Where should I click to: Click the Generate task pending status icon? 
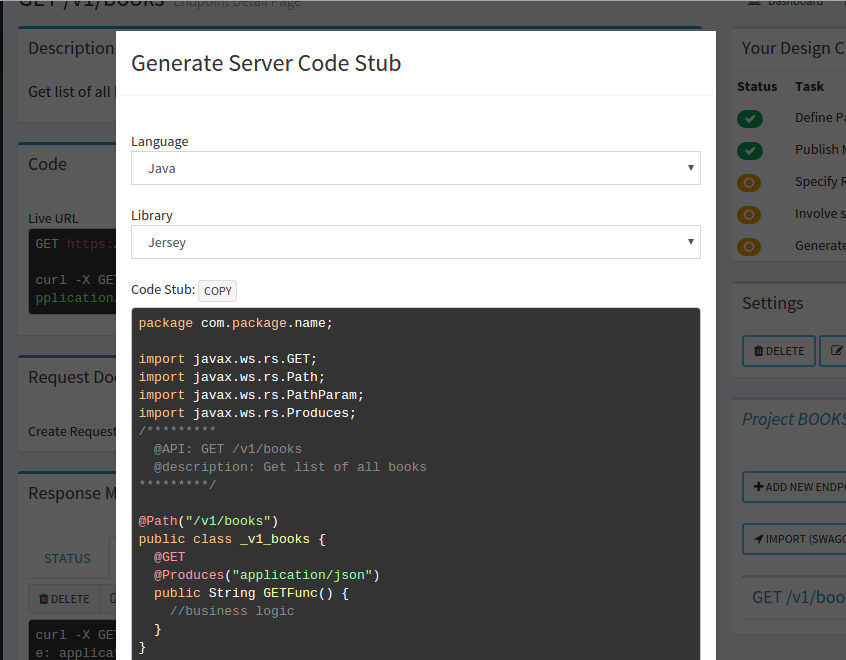coord(749,247)
